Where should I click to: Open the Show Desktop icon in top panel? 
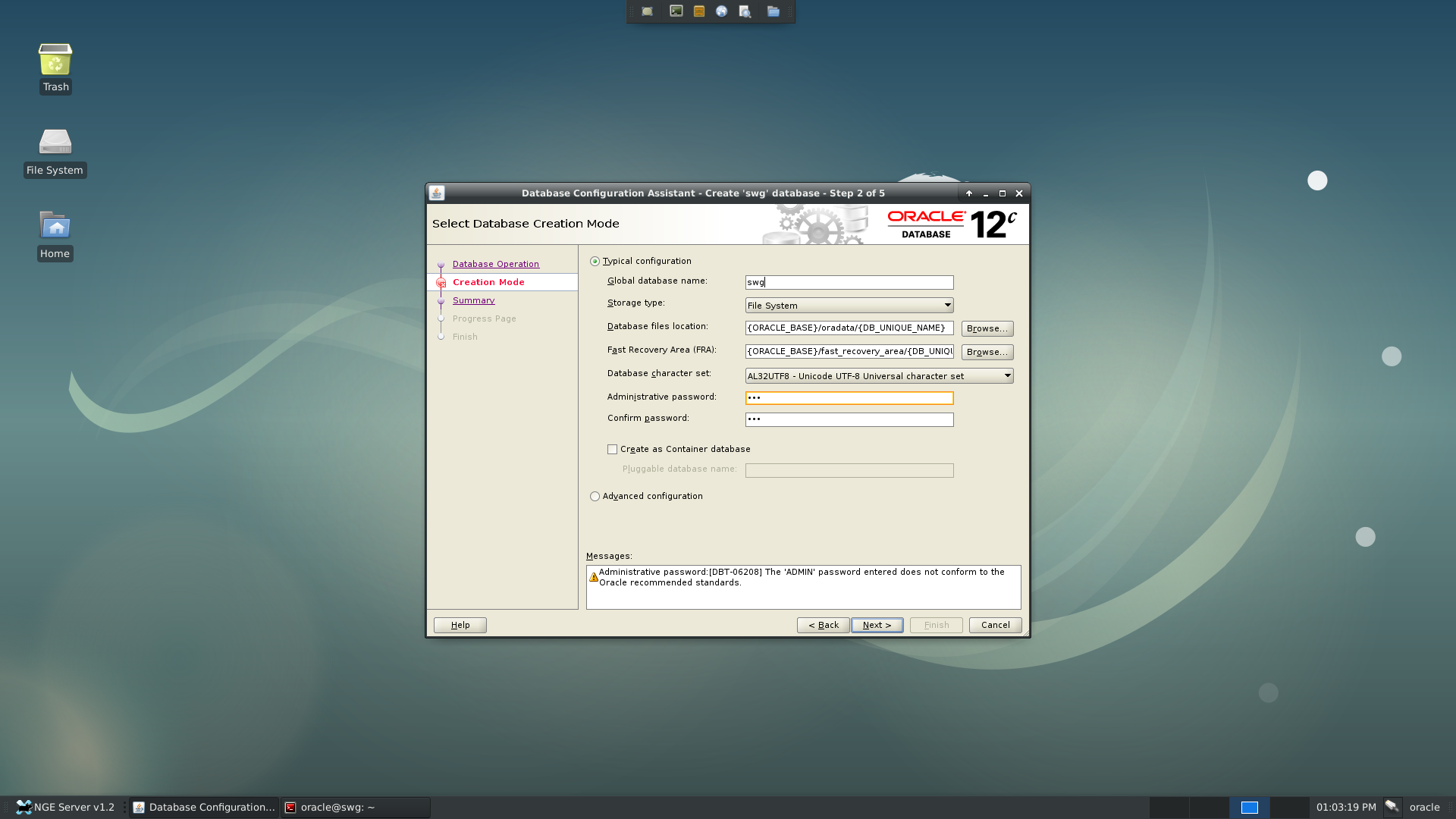pos(647,11)
